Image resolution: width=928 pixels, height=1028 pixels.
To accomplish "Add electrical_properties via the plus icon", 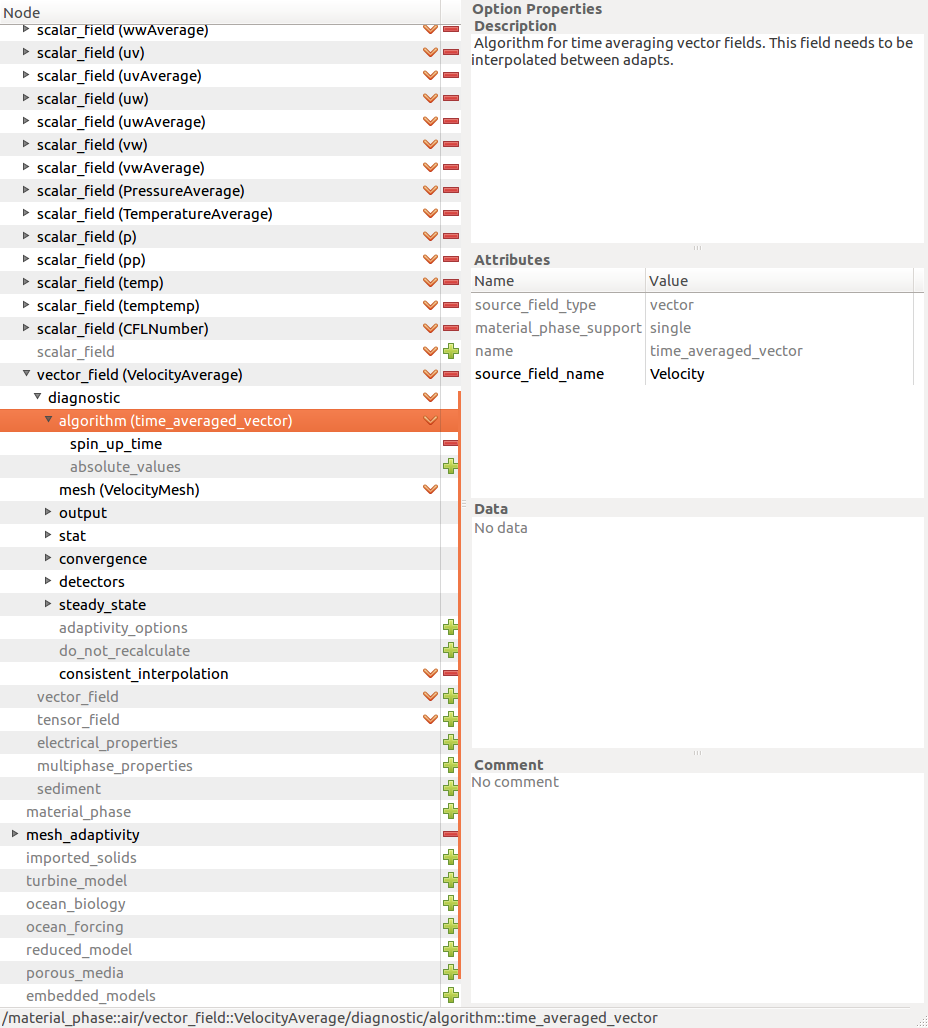I will point(451,742).
